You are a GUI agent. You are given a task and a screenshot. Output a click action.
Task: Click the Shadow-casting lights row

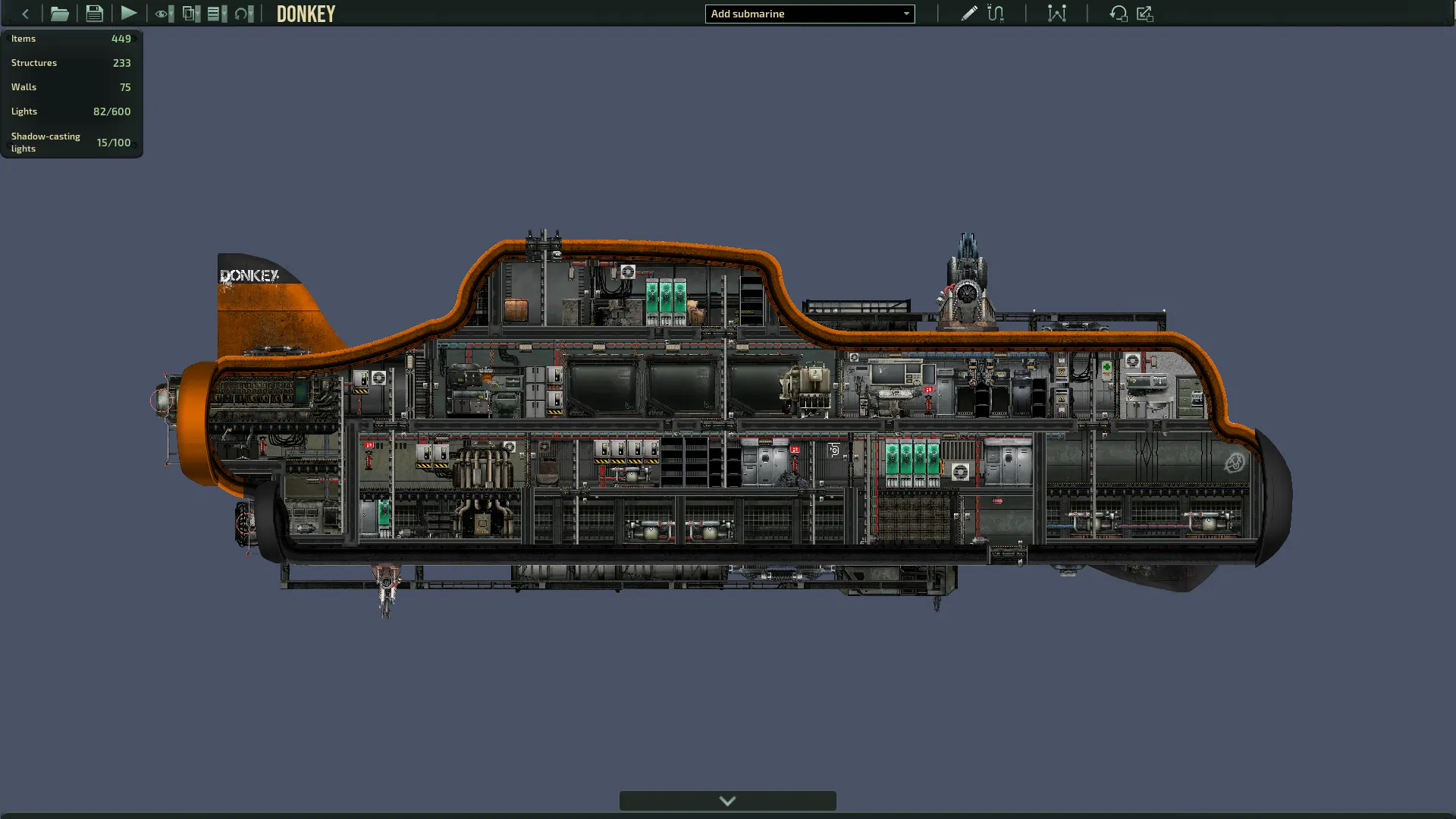[x=71, y=143]
